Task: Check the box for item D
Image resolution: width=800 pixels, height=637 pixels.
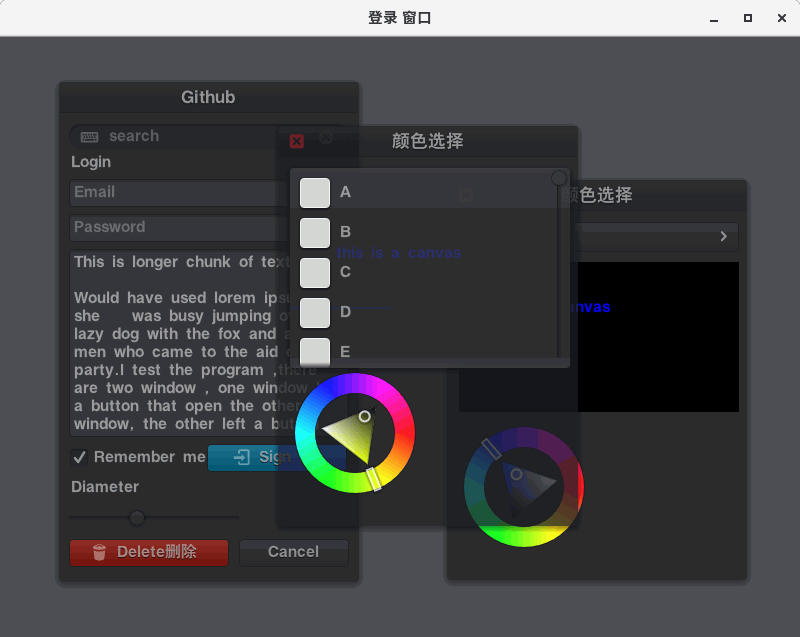Action: (x=315, y=313)
